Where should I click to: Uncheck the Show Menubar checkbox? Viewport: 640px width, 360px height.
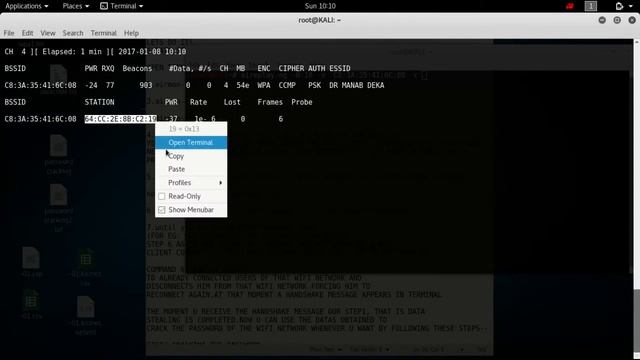coord(162,210)
